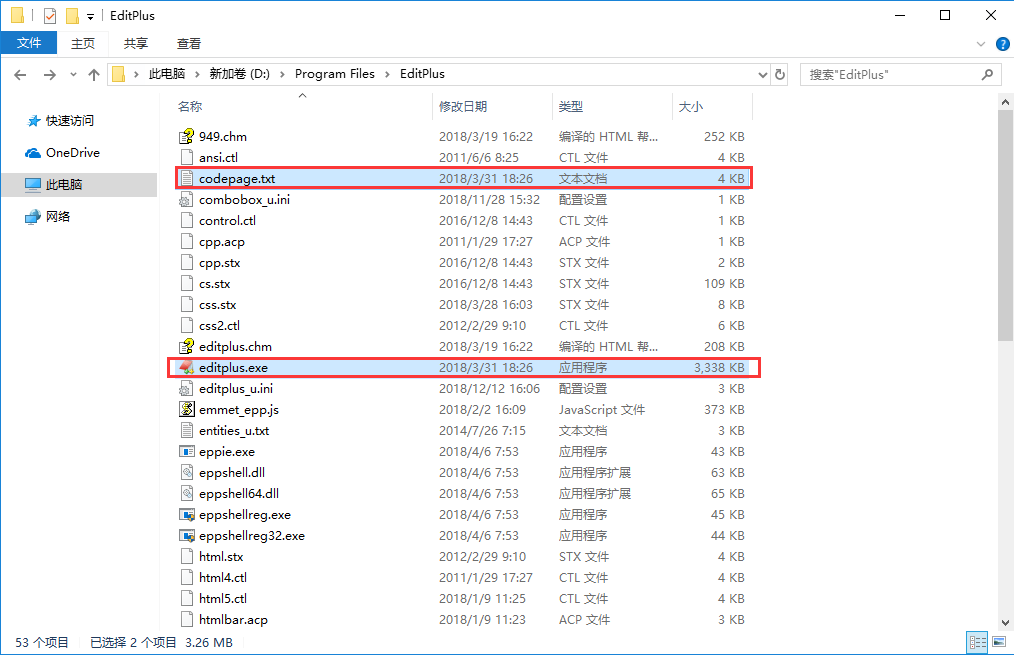The width and height of the screenshot is (1014, 655).
Task: Click the eppshellreg.exe application icon
Action: pyautogui.click(x=186, y=515)
